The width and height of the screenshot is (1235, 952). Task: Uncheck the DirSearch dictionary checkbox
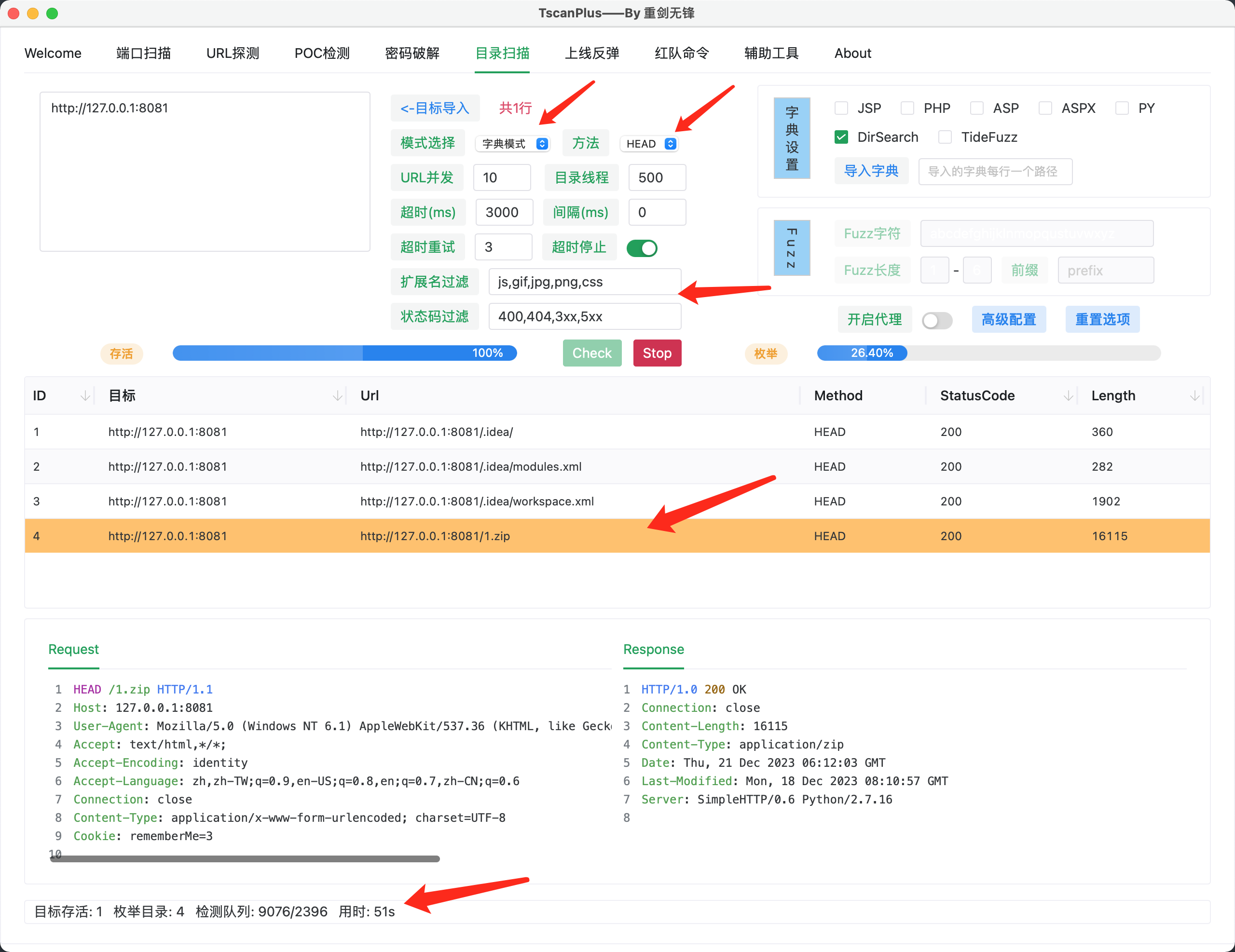(841, 137)
